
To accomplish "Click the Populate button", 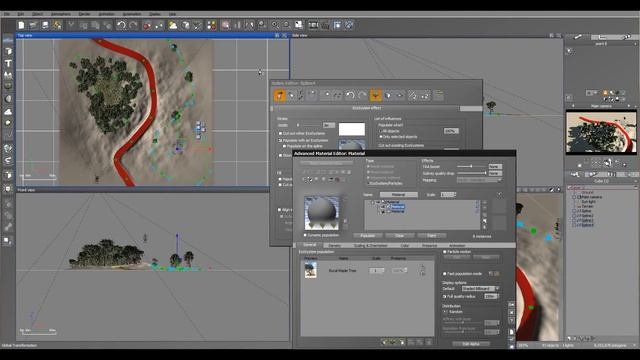I will pos(368,236).
